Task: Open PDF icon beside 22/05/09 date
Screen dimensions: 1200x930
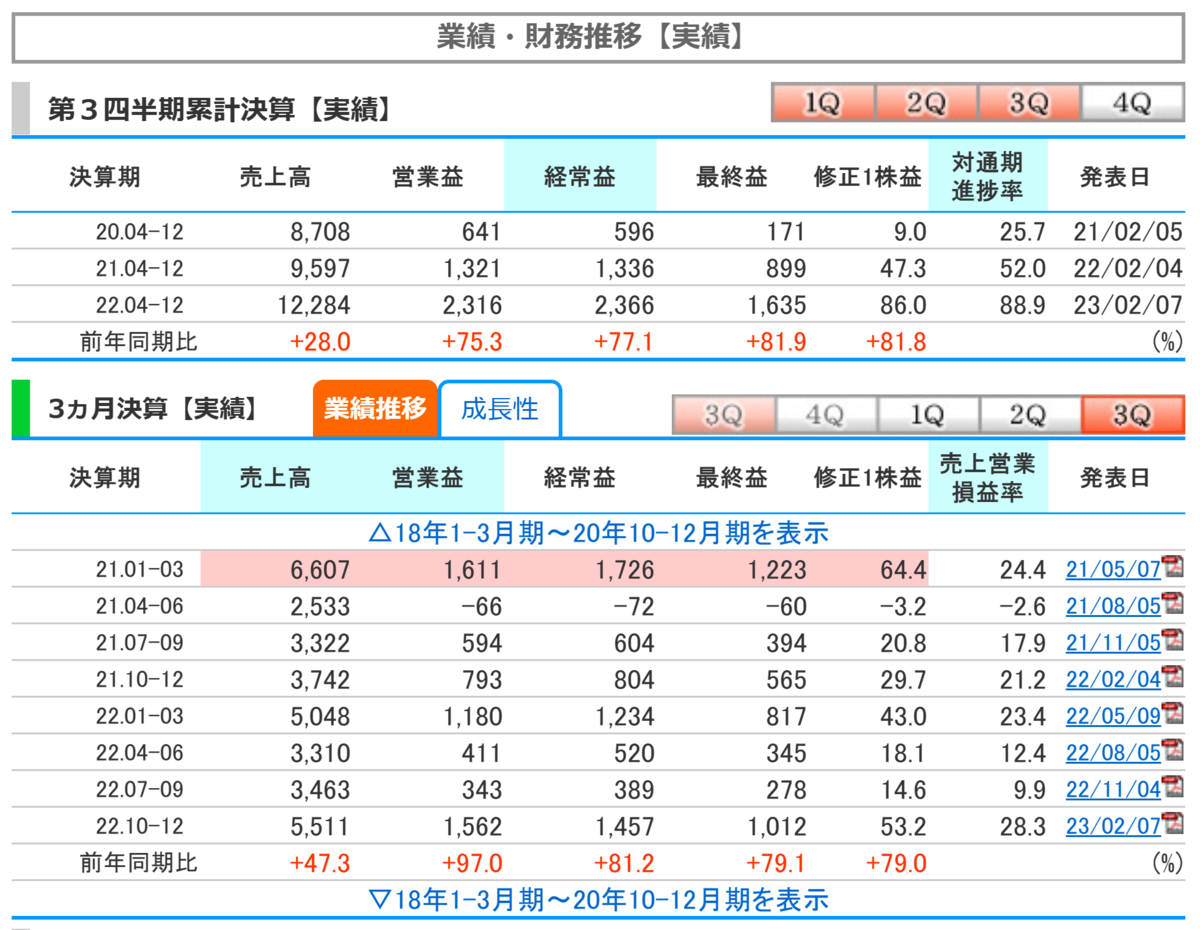Action: tap(1173, 714)
